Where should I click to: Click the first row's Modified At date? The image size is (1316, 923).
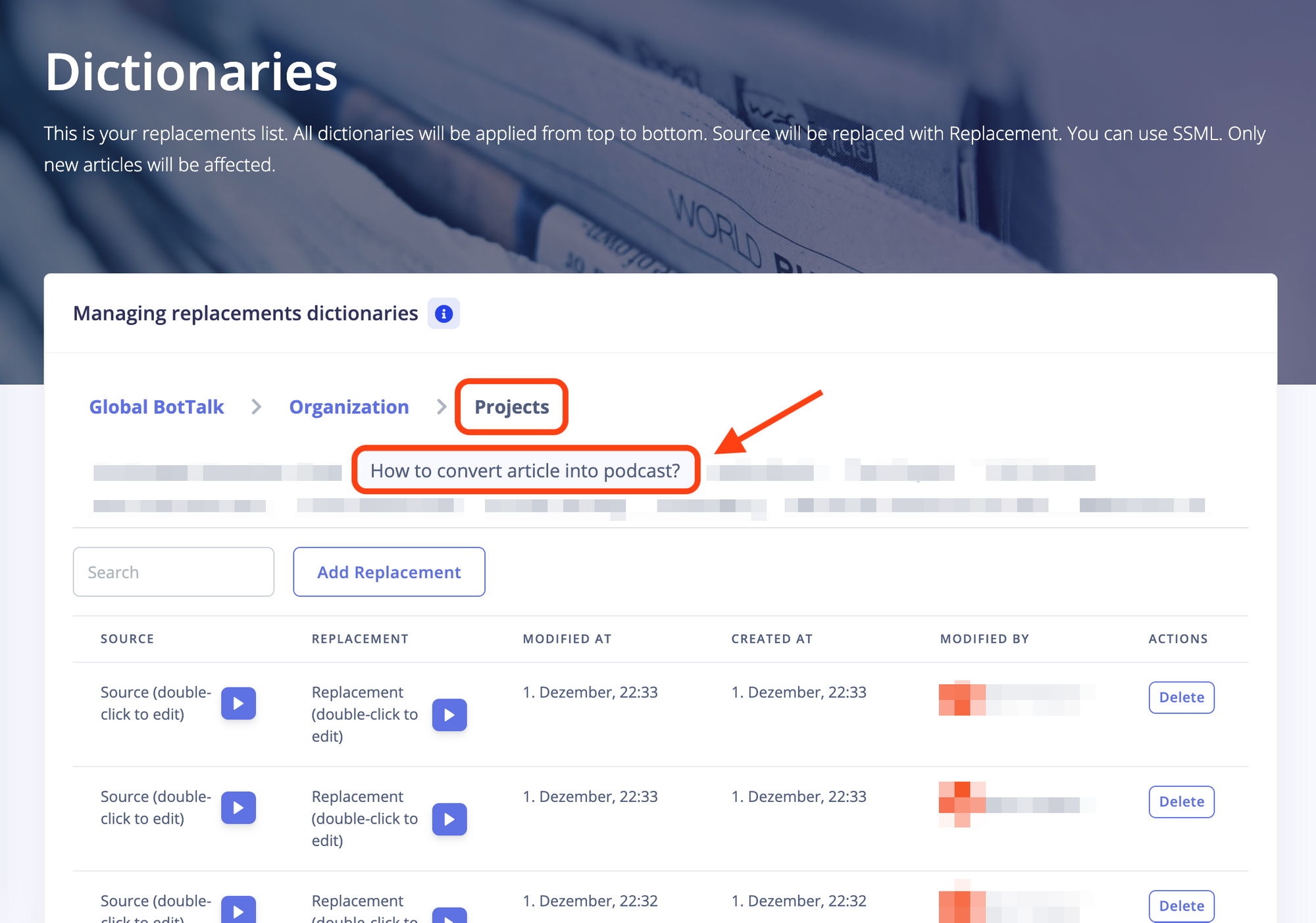click(x=590, y=693)
